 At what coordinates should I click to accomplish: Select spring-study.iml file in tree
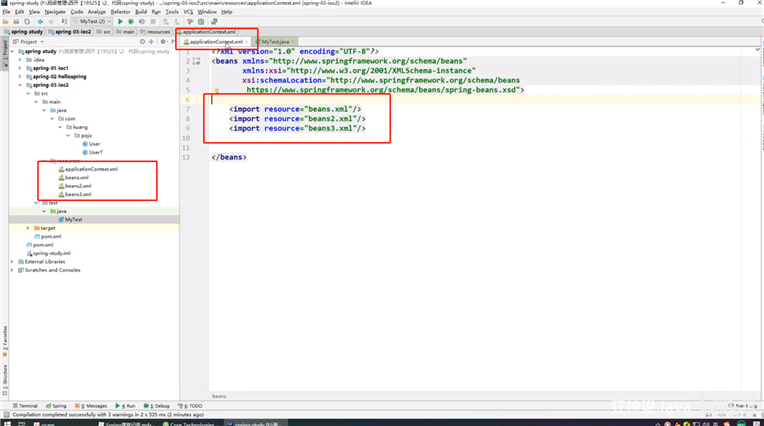(x=49, y=253)
